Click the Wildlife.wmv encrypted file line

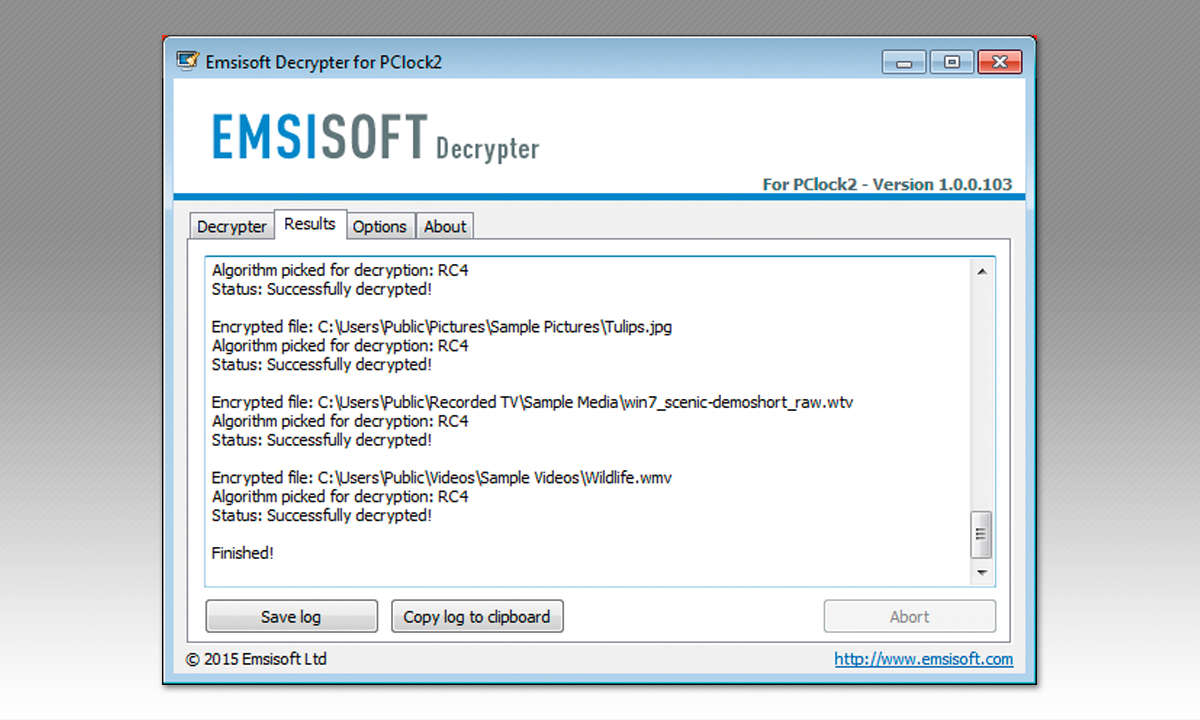click(x=441, y=478)
